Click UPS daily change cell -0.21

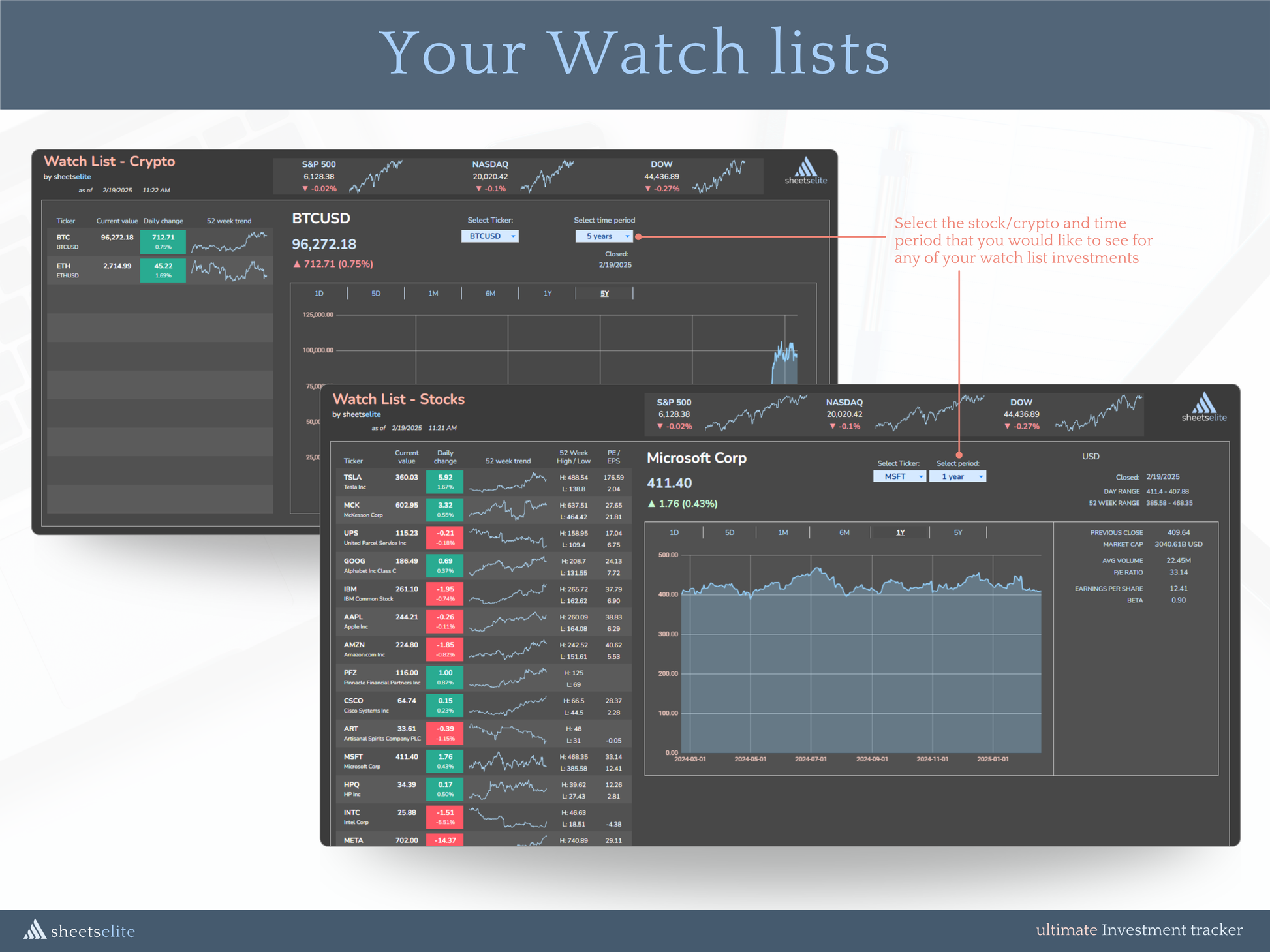point(444,538)
